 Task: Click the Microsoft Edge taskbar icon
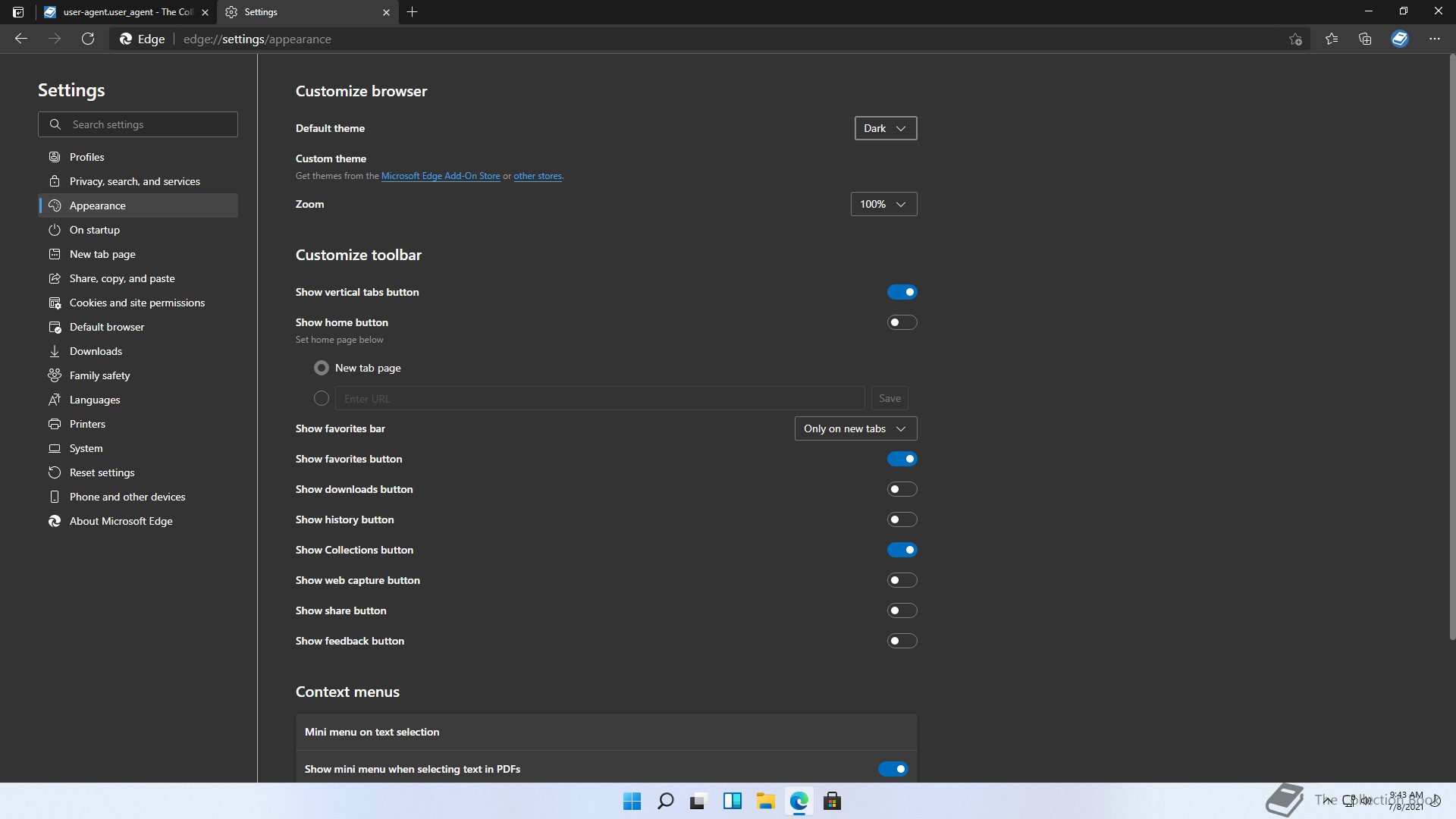coord(799,801)
